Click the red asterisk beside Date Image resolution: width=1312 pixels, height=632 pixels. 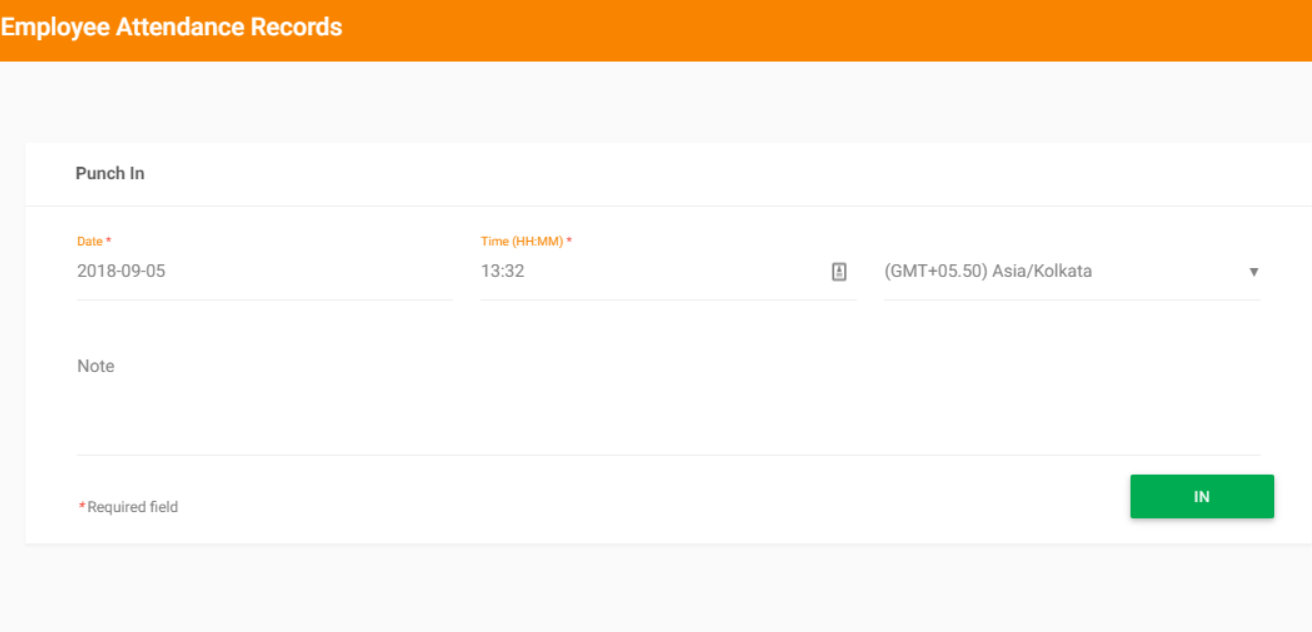(x=109, y=241)
